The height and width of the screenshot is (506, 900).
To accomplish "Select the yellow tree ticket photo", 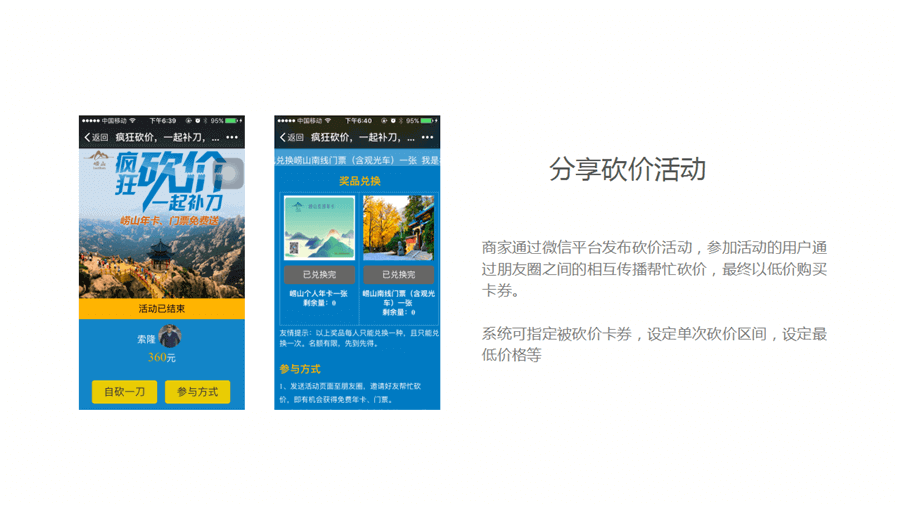I will 397,228.
